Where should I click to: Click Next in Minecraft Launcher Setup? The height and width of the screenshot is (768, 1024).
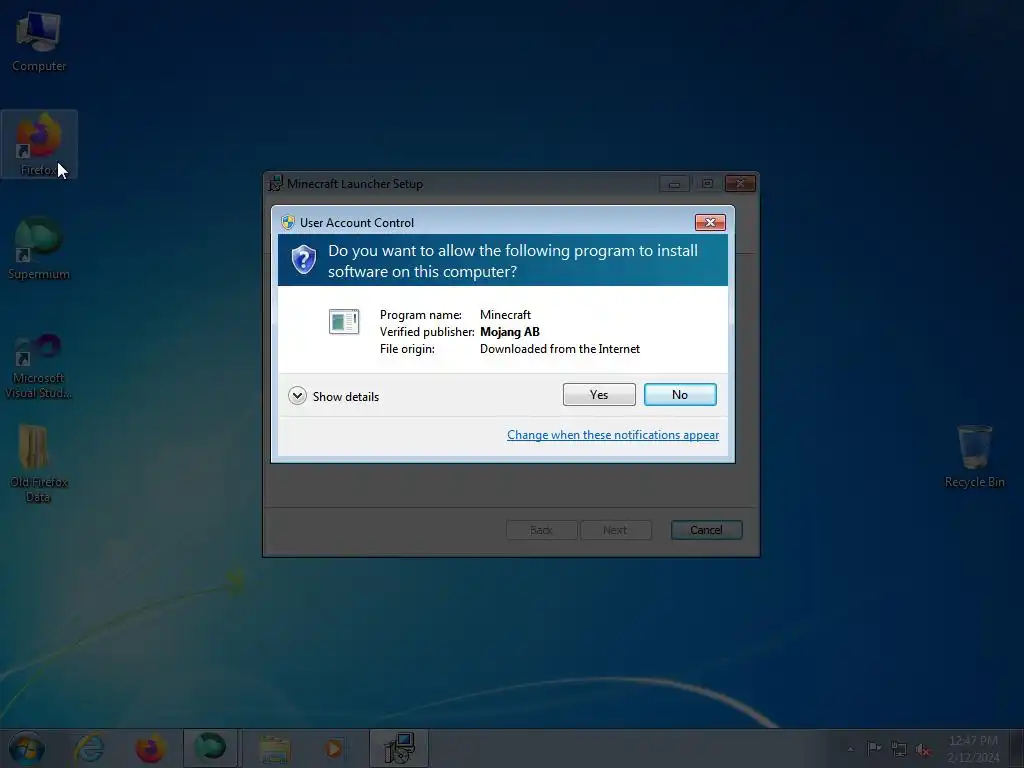pyautogui.click(x=615, y=530)
